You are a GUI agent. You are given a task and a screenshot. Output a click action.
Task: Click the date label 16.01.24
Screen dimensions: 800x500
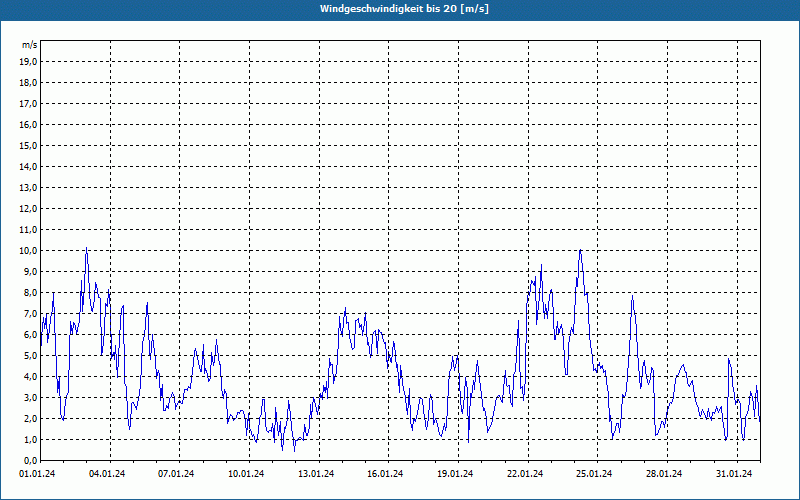pyautogui.click(x=385, y=474)
